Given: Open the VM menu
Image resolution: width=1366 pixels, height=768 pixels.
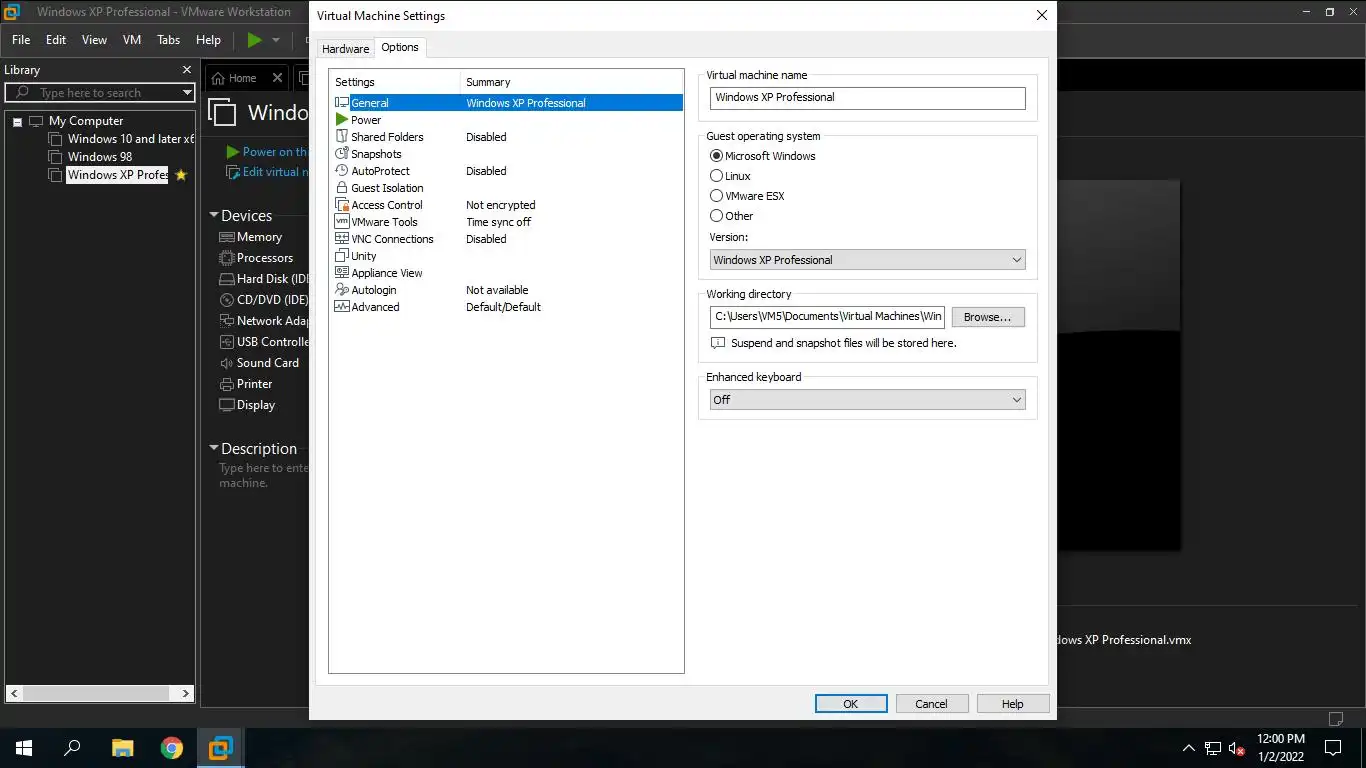Looking at the screenshot, I should 132,40.
